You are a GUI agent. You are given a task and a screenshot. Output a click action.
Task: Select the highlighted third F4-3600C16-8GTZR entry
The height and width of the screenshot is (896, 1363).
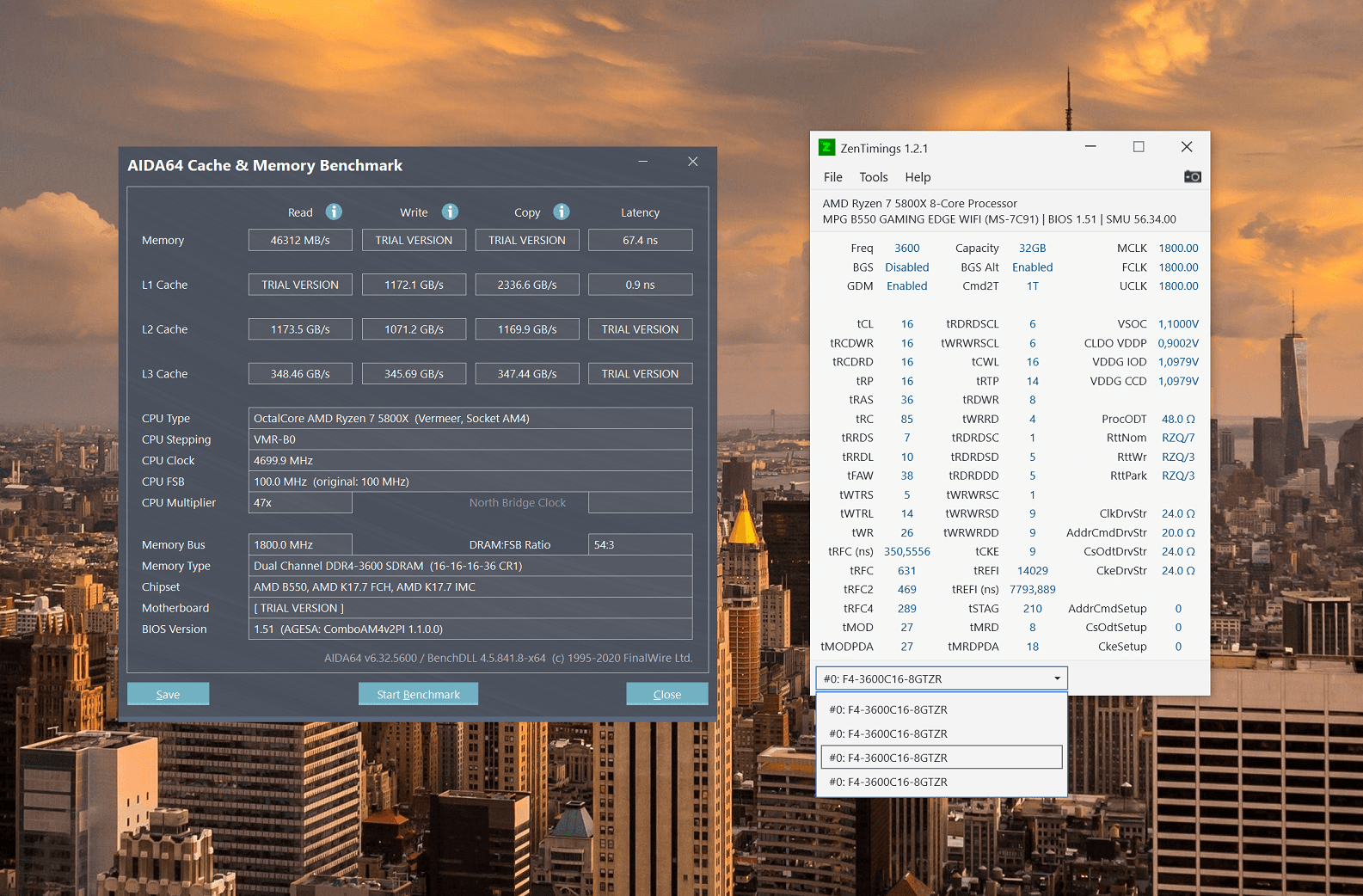[x=942, y=758]
